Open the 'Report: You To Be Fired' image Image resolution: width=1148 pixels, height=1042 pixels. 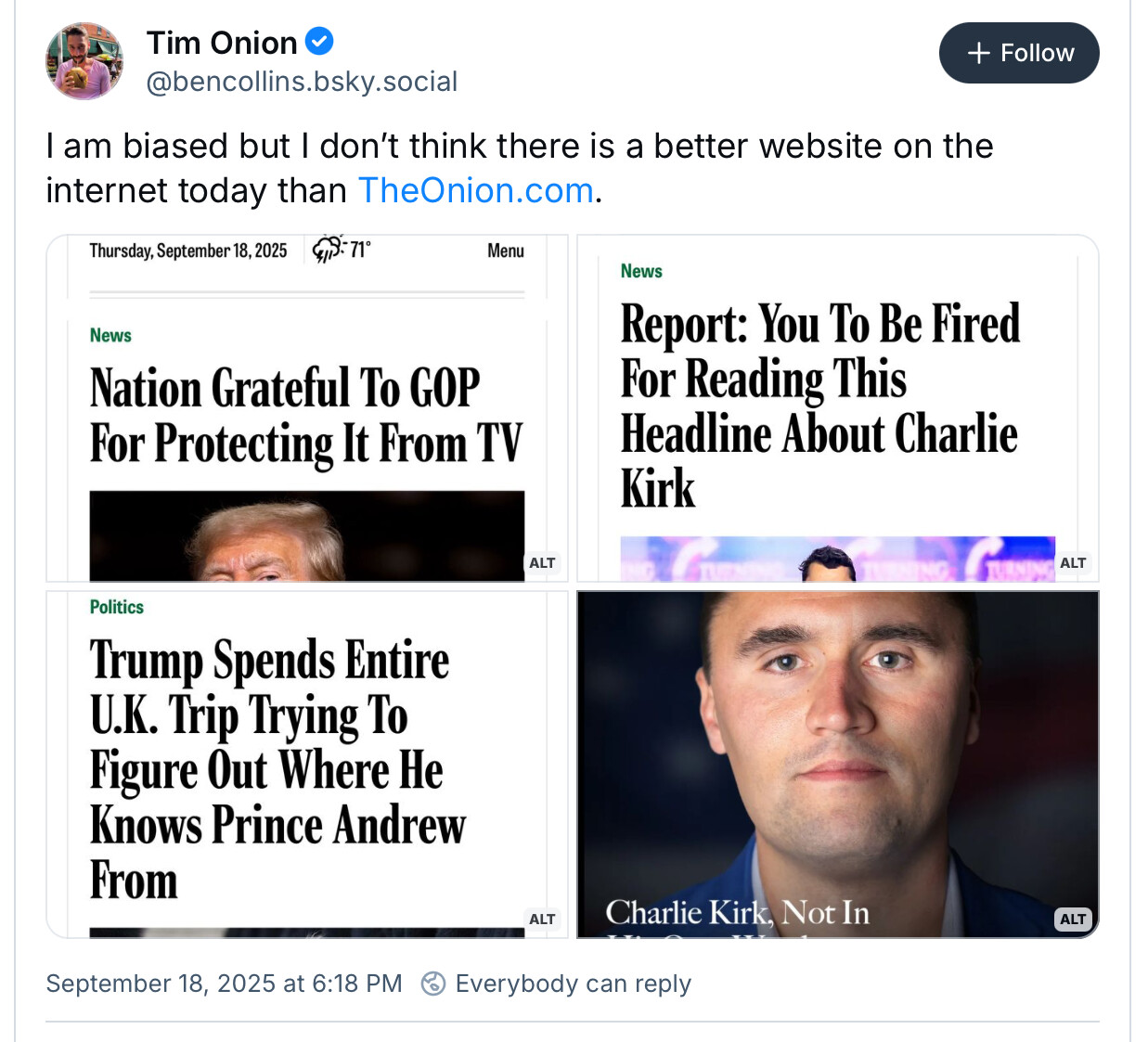[x=837, y=408]
